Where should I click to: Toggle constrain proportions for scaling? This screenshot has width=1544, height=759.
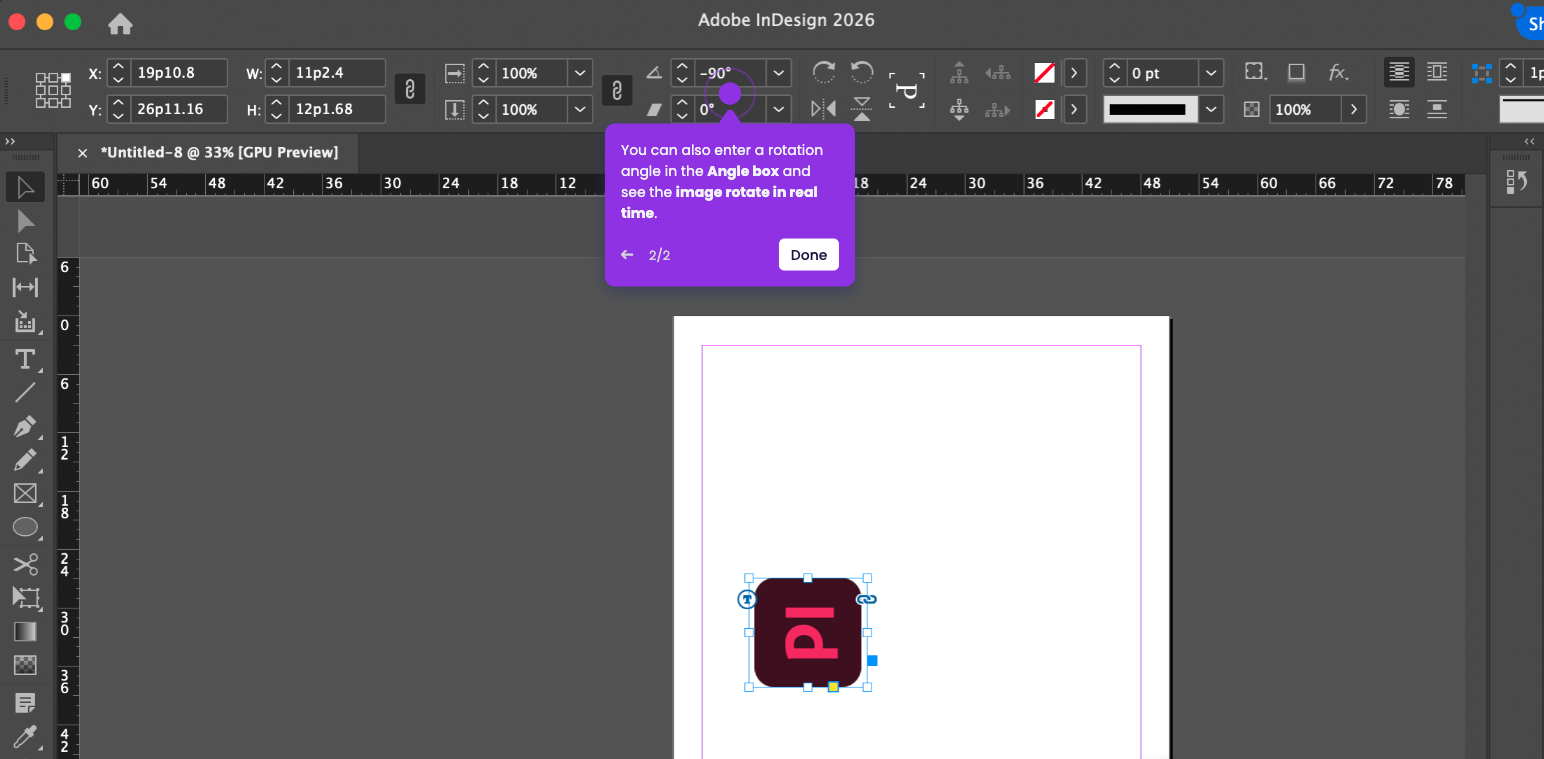pyautogui.click(x=617, y=90)
